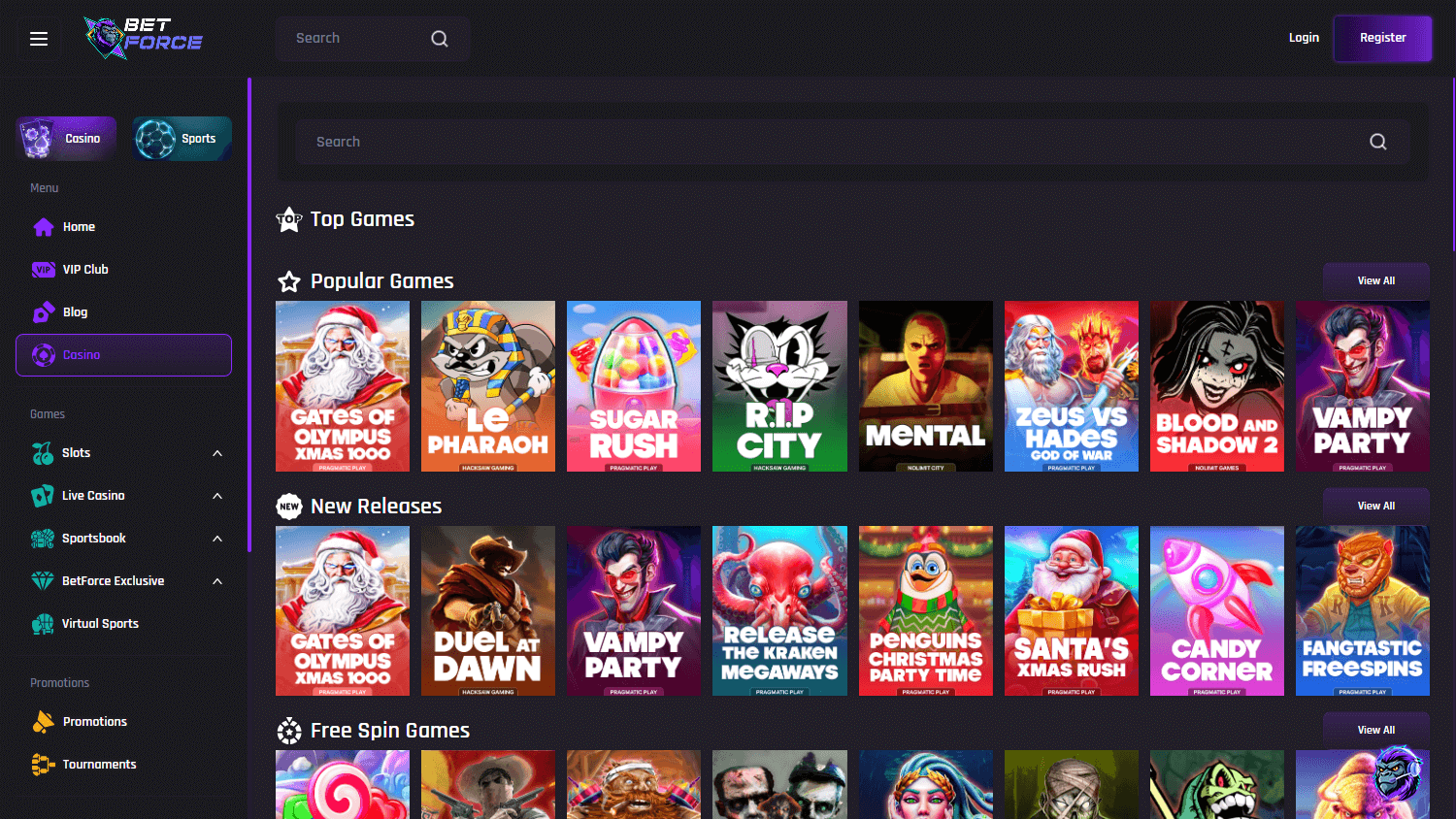View All Popular Games
The height and width of the screenshot is (819, 1456).
1375,280
